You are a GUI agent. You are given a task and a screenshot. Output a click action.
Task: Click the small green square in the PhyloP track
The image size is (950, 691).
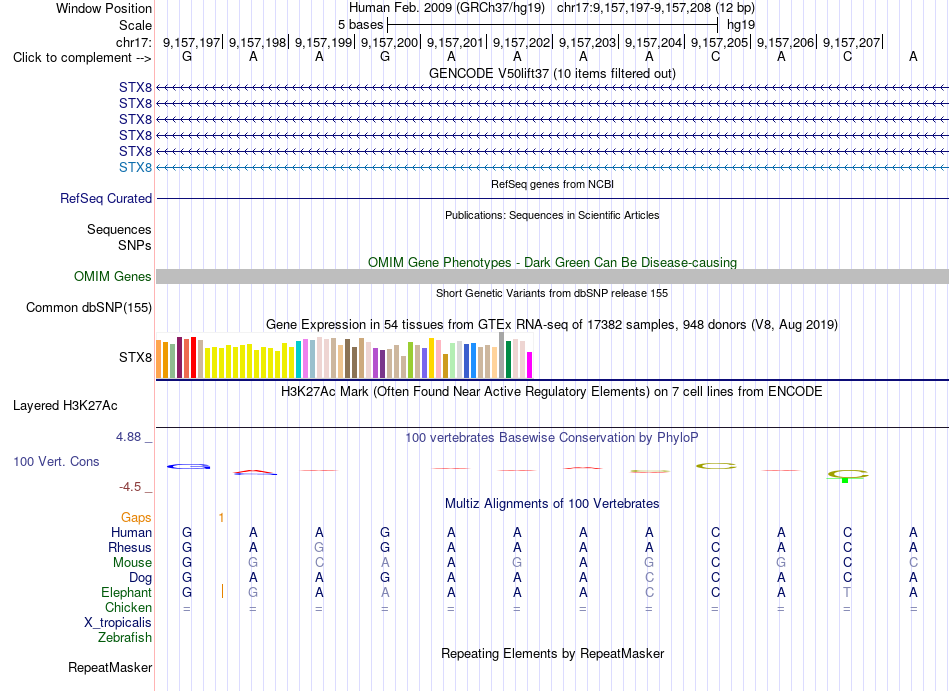click(x=845, y=480)
